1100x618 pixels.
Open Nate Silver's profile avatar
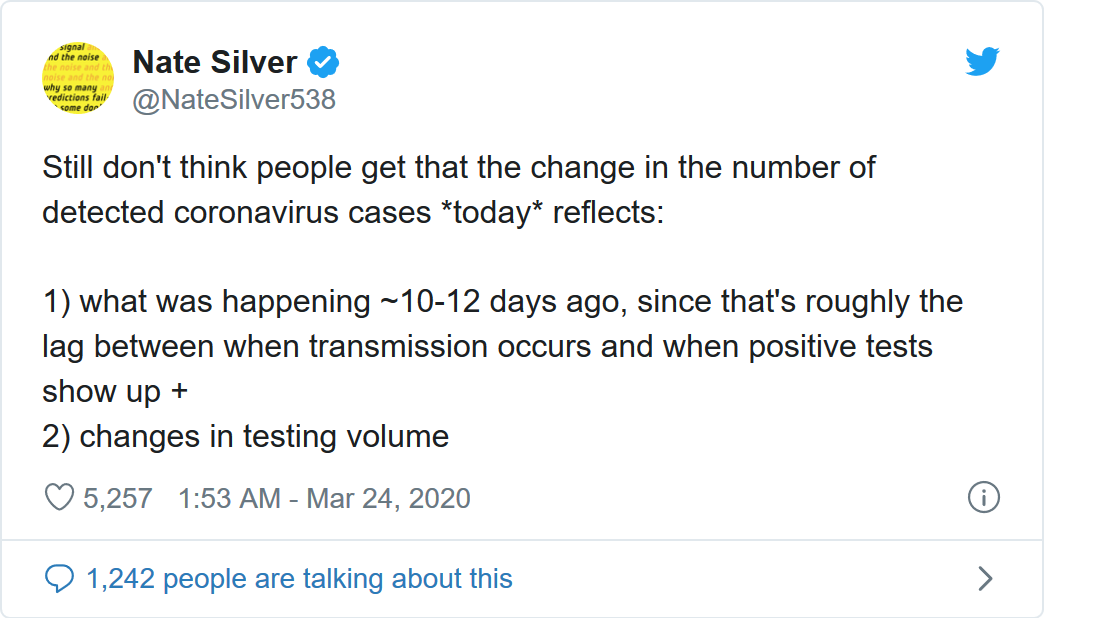click(78, 78)
